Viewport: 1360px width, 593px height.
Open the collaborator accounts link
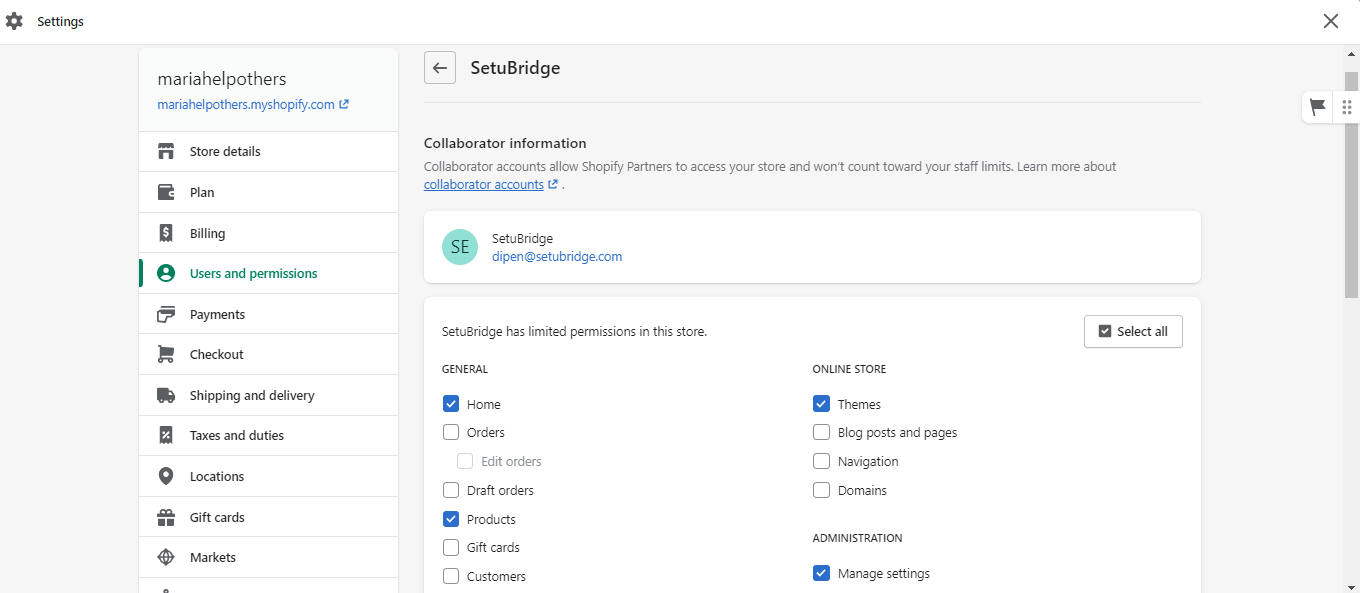(484, 185)
